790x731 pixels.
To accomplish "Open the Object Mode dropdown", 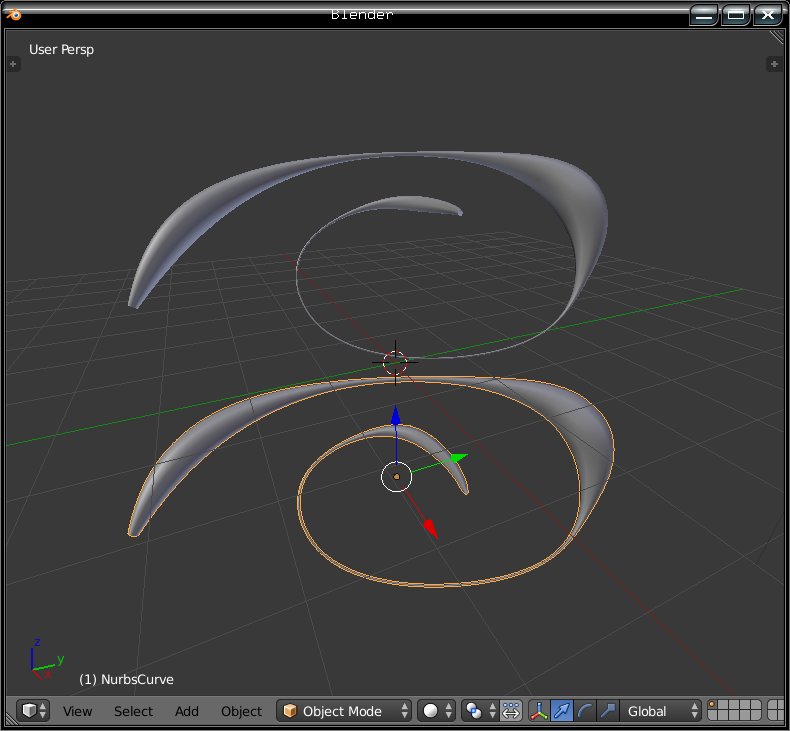I will (x=345, y=711).
